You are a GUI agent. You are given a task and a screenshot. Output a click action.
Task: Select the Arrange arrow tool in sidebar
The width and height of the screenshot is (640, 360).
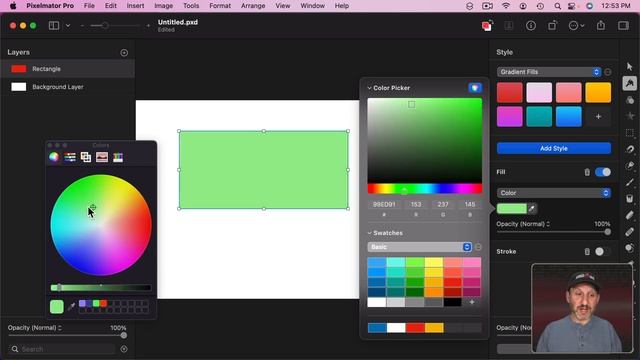tap(629, 67)
